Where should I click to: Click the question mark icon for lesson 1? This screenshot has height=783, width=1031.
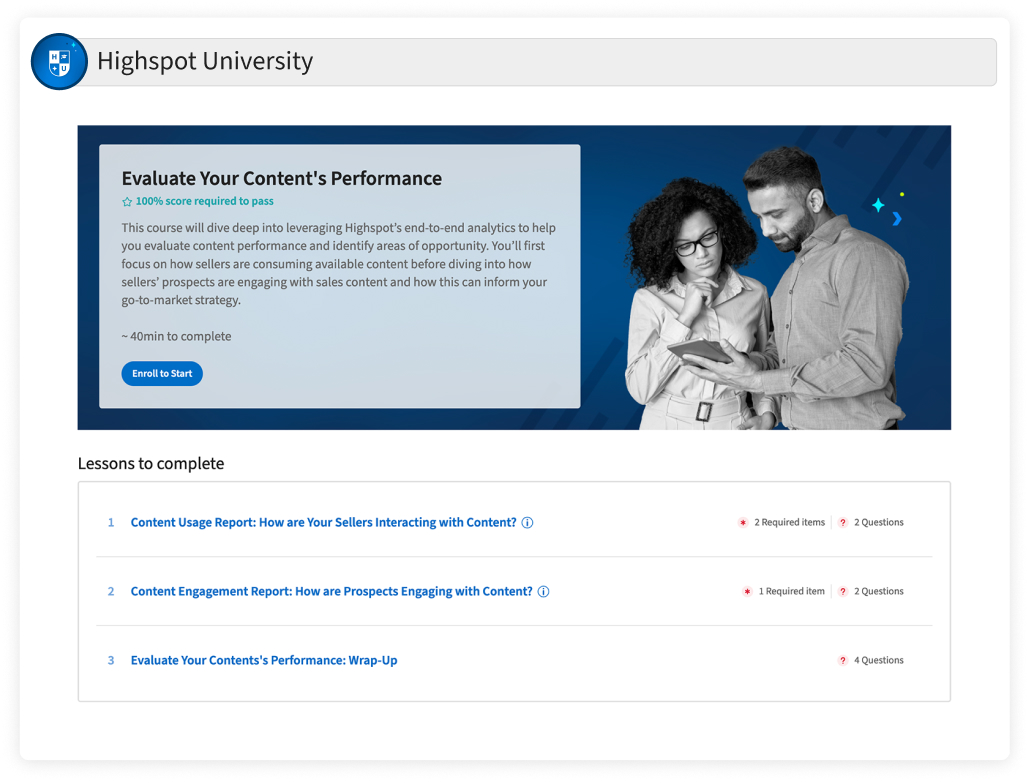point(843,523)
